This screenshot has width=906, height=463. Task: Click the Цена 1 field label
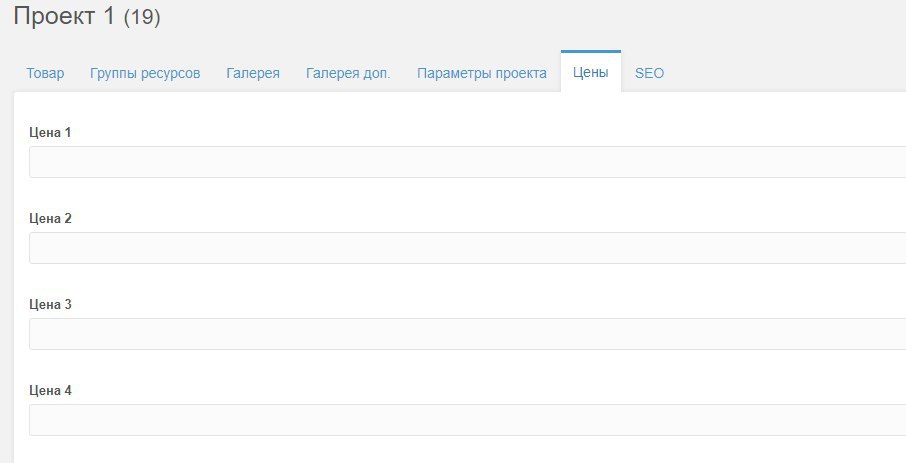click(x=50, y=132)
